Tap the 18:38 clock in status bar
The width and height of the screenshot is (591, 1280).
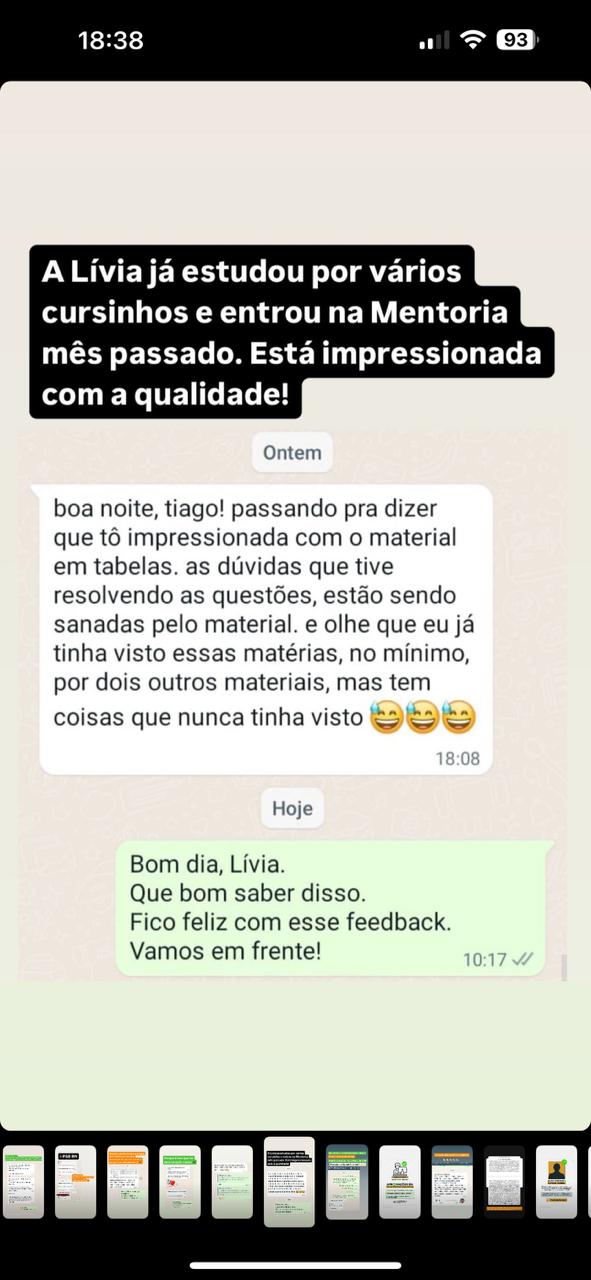coord(110,40)
